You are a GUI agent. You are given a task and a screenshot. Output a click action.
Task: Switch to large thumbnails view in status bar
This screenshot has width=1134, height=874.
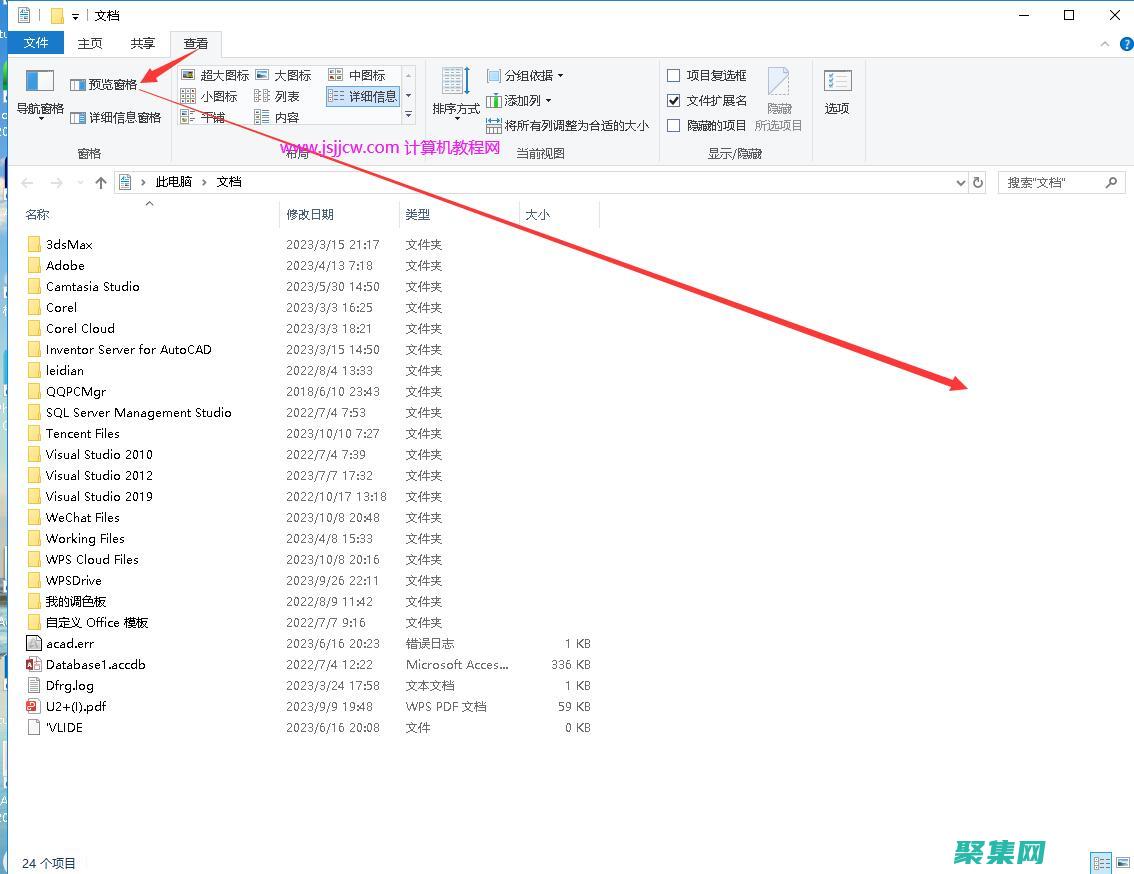[x=1122, y=862]
